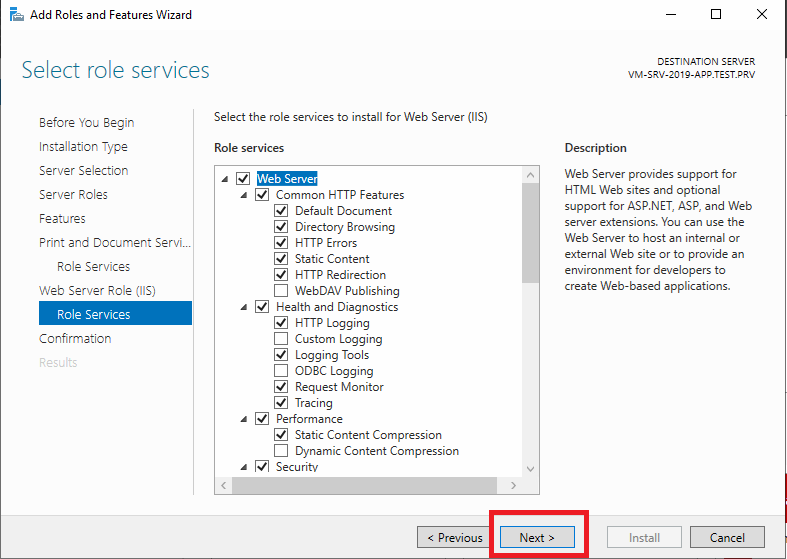The image size is (787, 559).
Task: Collapse the Common HTTP Features node
Action: (244, 195)
